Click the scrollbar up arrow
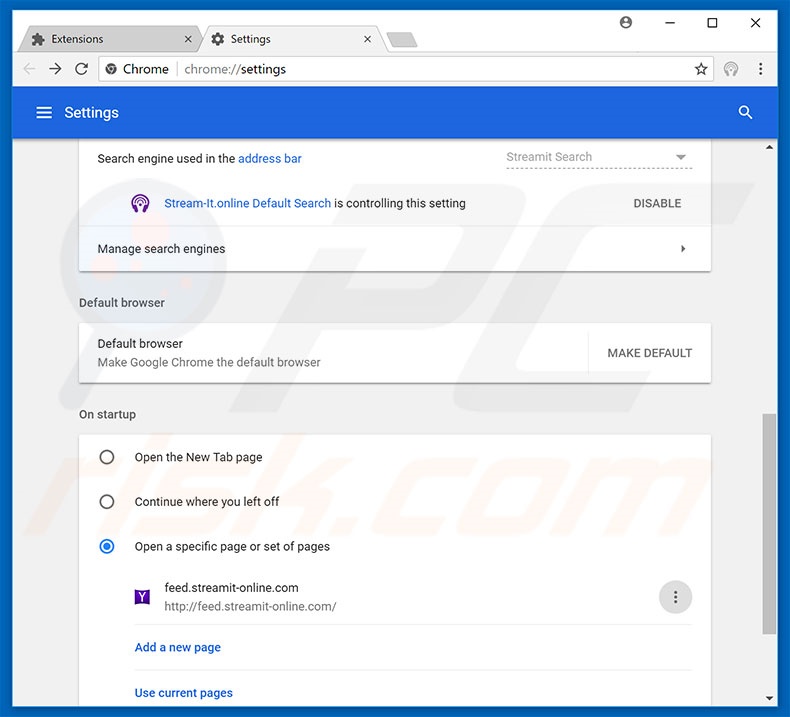The width and height of the screenshot is (790, 717). (x=769, y=147)
